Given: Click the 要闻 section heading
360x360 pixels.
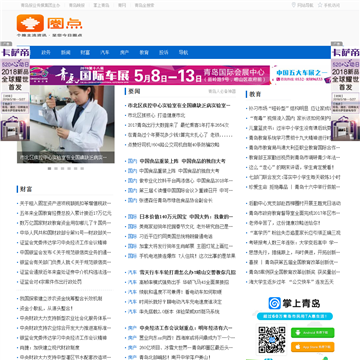Looking at the screenshot, I should [x=134, y=91].
